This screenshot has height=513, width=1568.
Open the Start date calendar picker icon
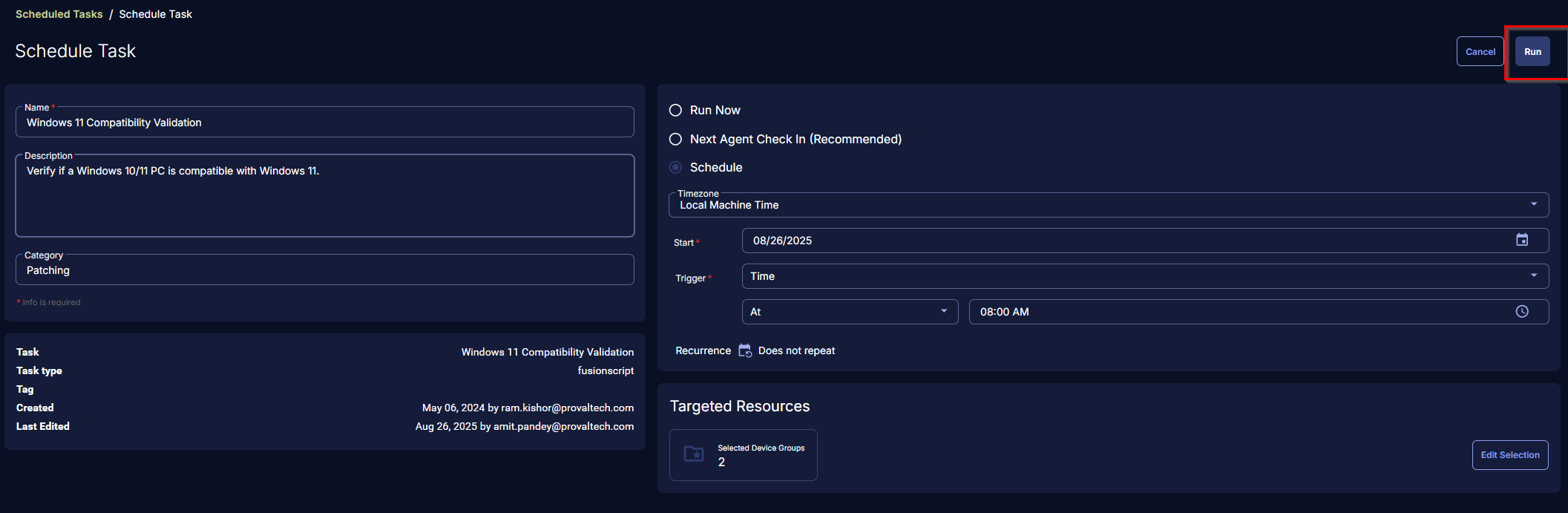[x=1522, y=240]
